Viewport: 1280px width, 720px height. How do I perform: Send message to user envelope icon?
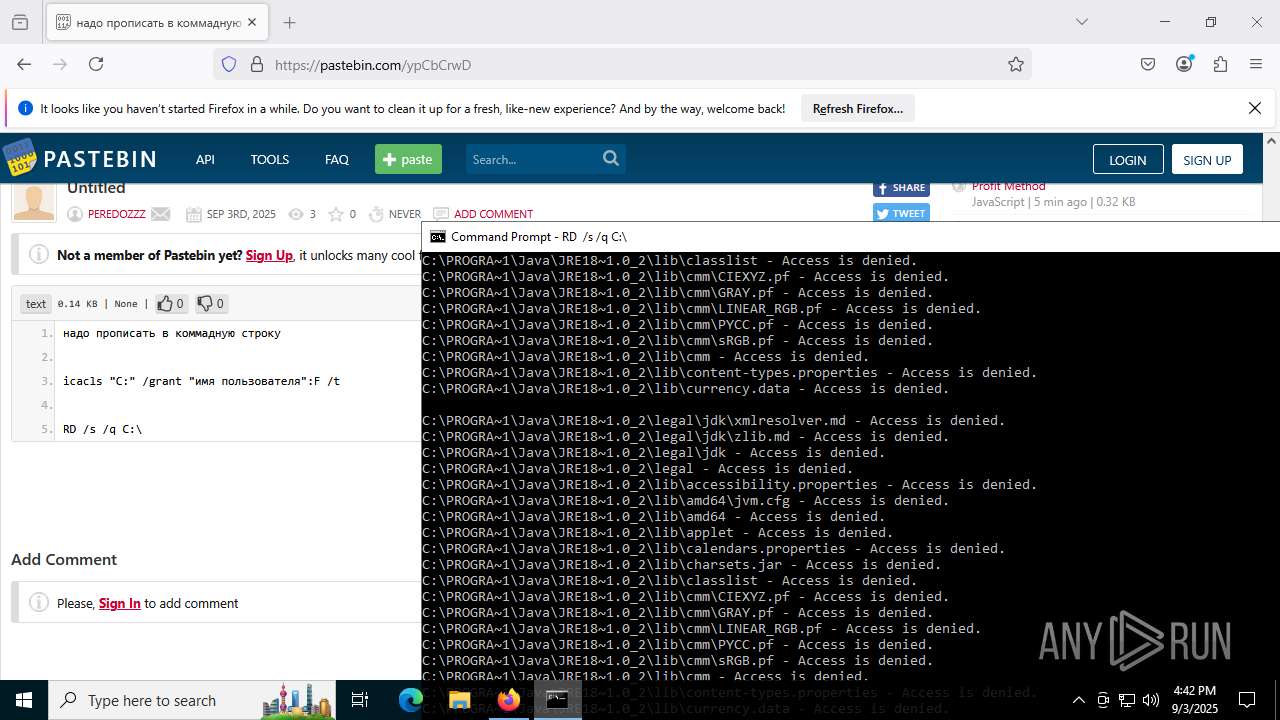(x=161, y=214)
